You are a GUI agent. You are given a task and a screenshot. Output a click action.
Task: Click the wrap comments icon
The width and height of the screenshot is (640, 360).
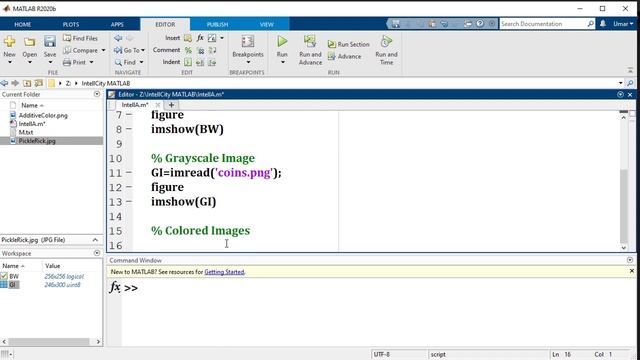coord(212,50)
